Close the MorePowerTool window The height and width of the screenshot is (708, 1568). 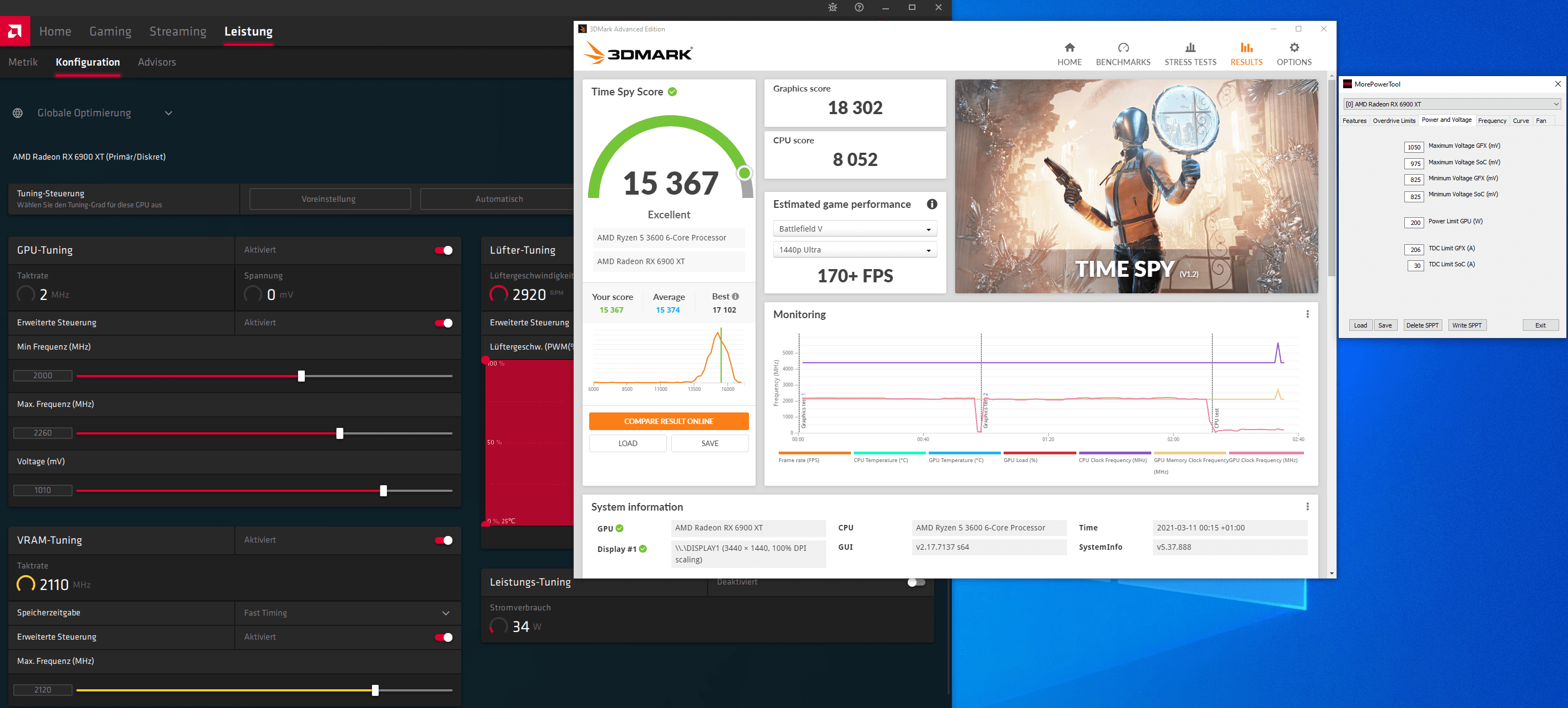1558,84
